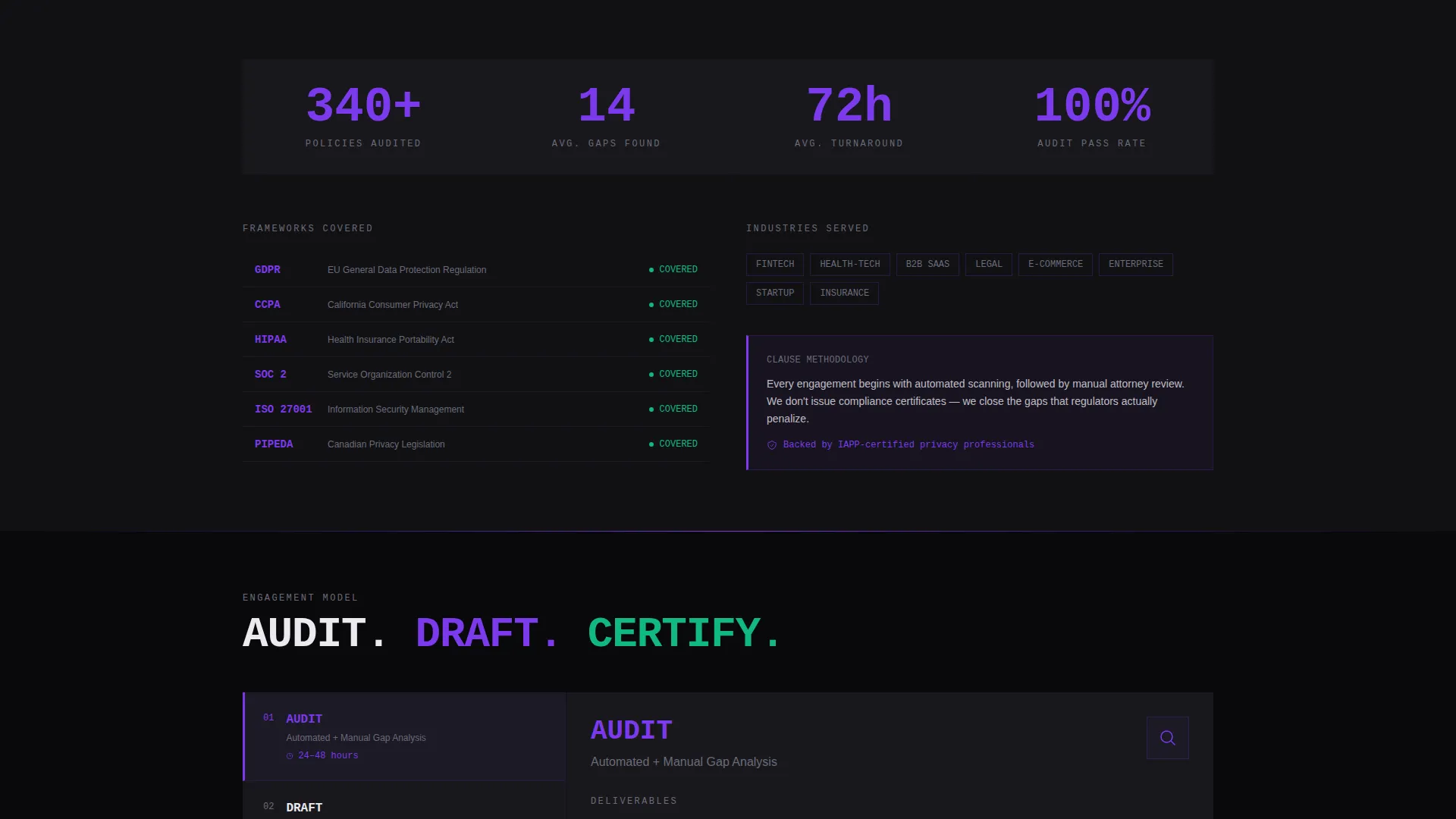
Task: Choose the STARTUP industry tag
Action: point(775,293)
